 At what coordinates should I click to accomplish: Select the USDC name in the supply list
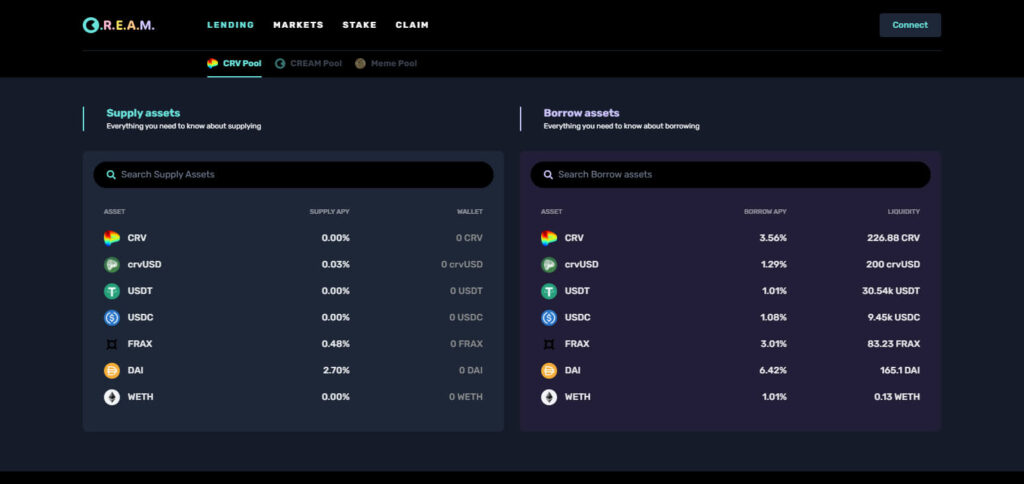click(140, 317)
